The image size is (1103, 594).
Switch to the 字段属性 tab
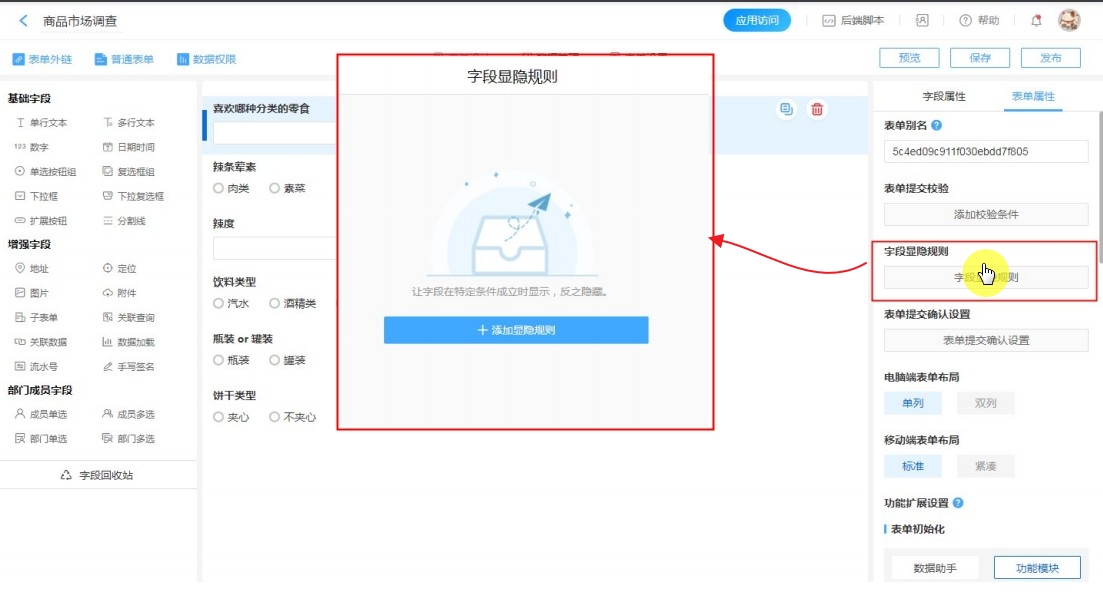pyautogui.click(x=943, y=97)
